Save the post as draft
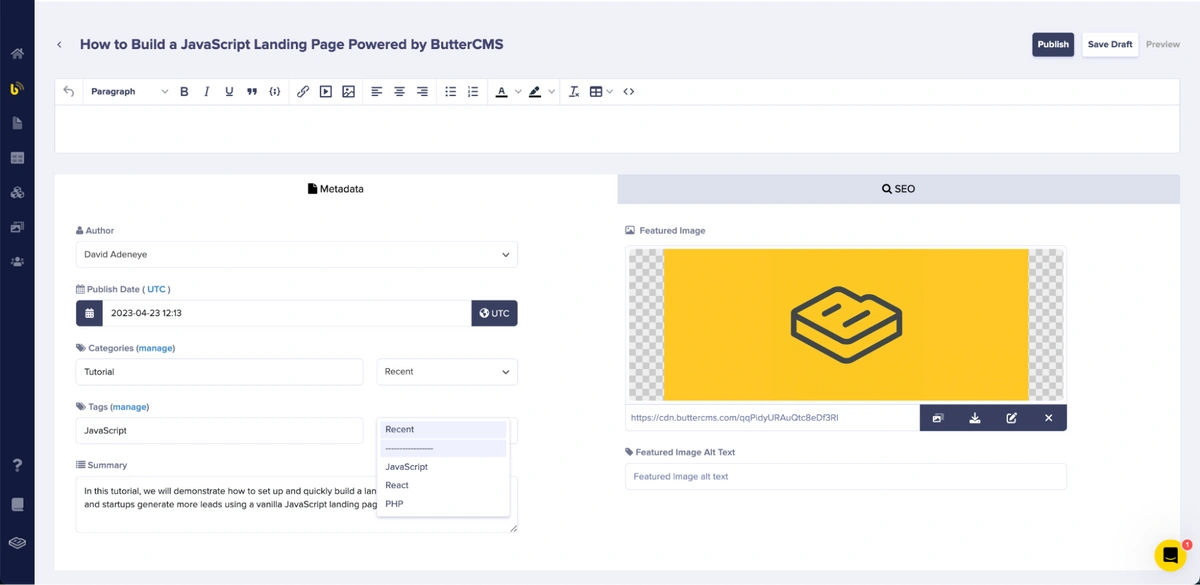The image size is (1200, 585). 1110,44
